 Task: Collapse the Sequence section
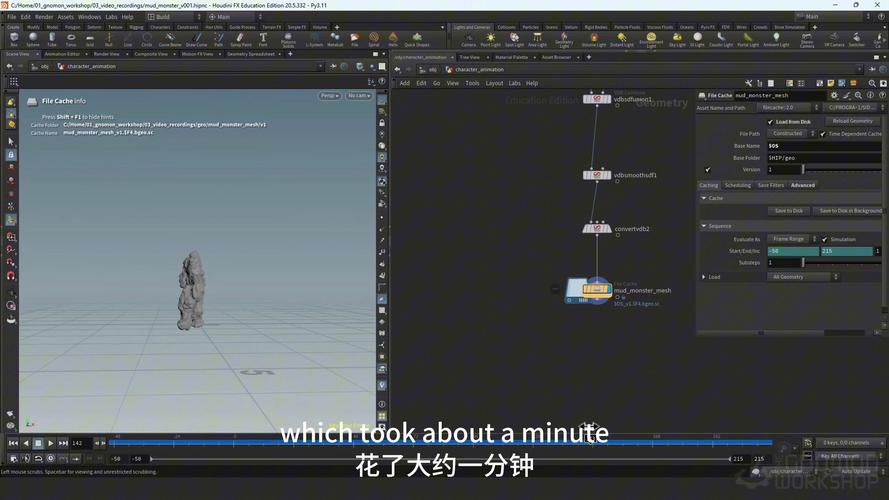704,226
